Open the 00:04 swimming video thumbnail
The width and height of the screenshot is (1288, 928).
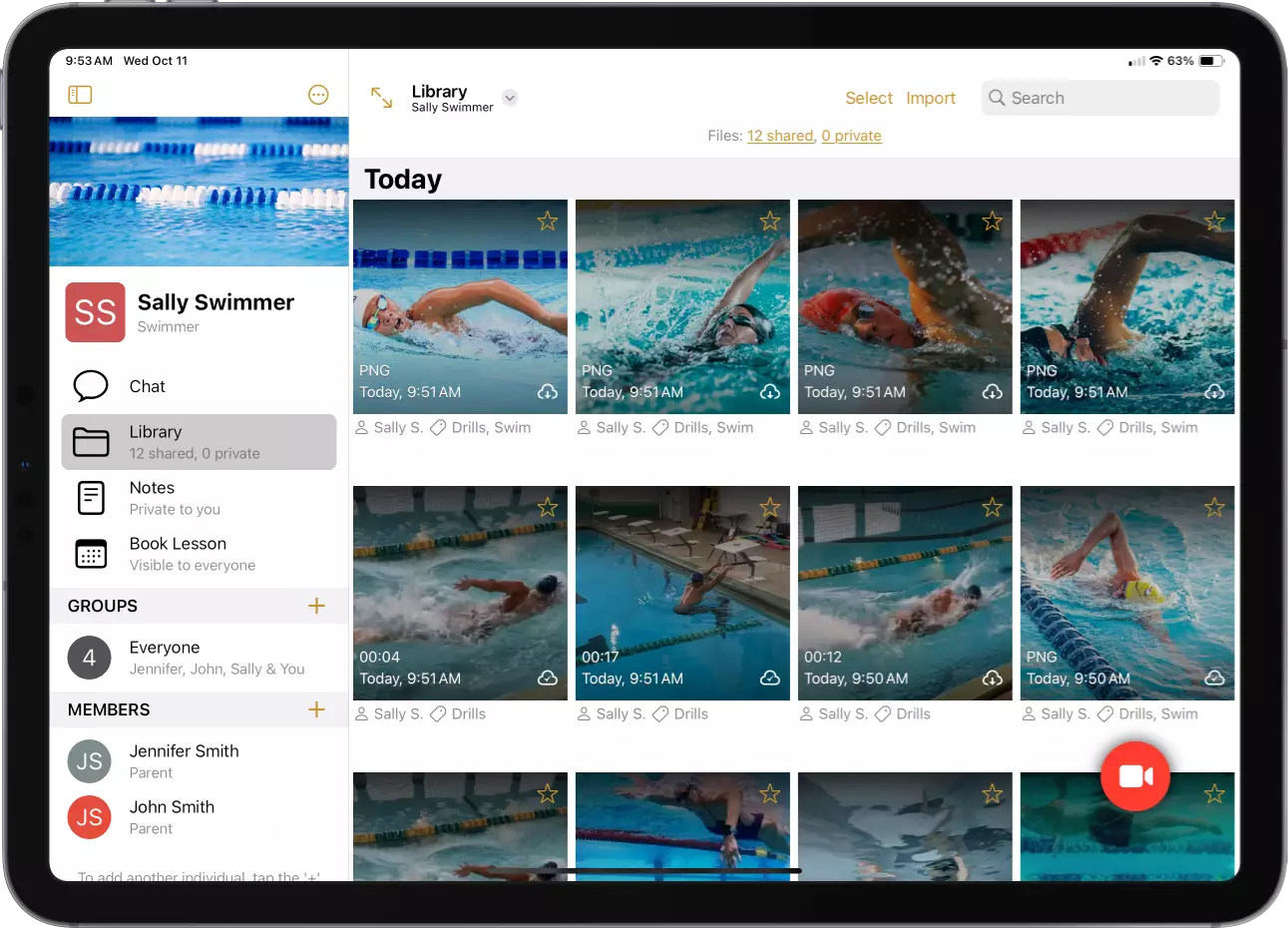(460, 593)
